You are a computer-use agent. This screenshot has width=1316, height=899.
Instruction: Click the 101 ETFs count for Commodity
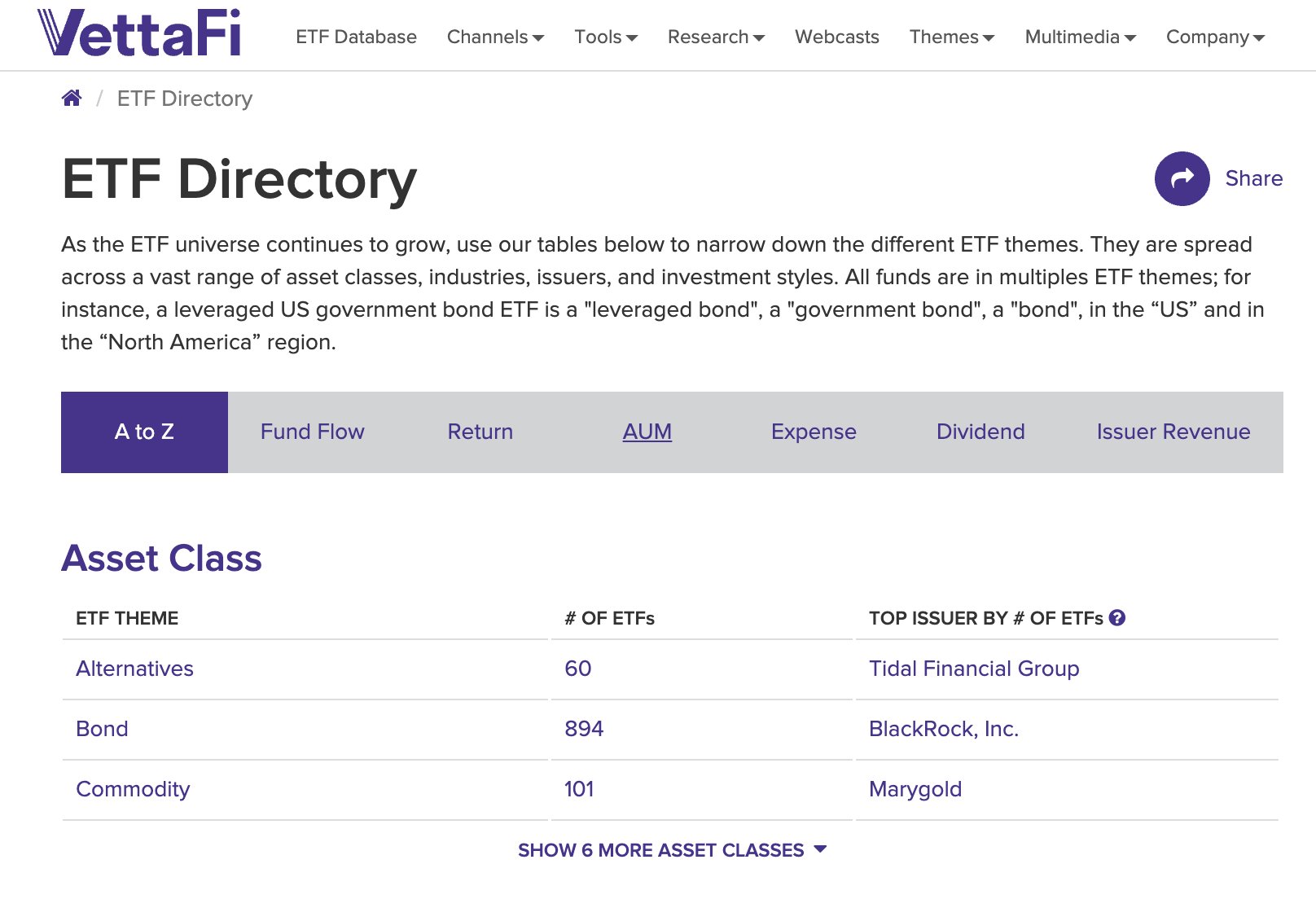pyautogui.click(x=579, y=789)
